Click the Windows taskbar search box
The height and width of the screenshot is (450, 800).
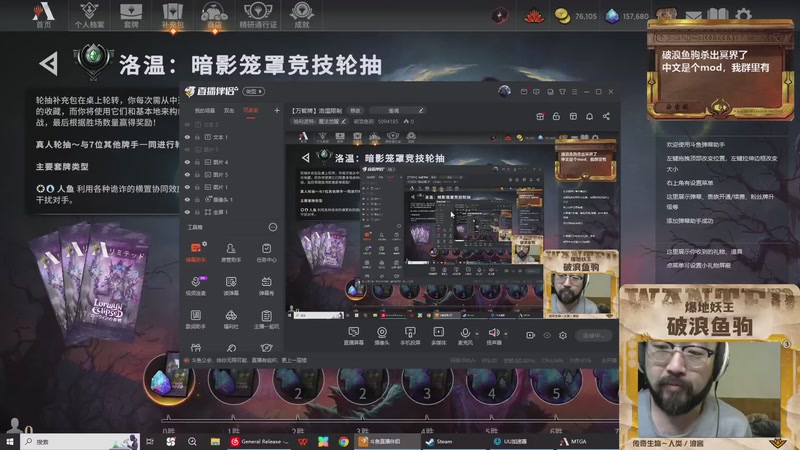point(80,442)
